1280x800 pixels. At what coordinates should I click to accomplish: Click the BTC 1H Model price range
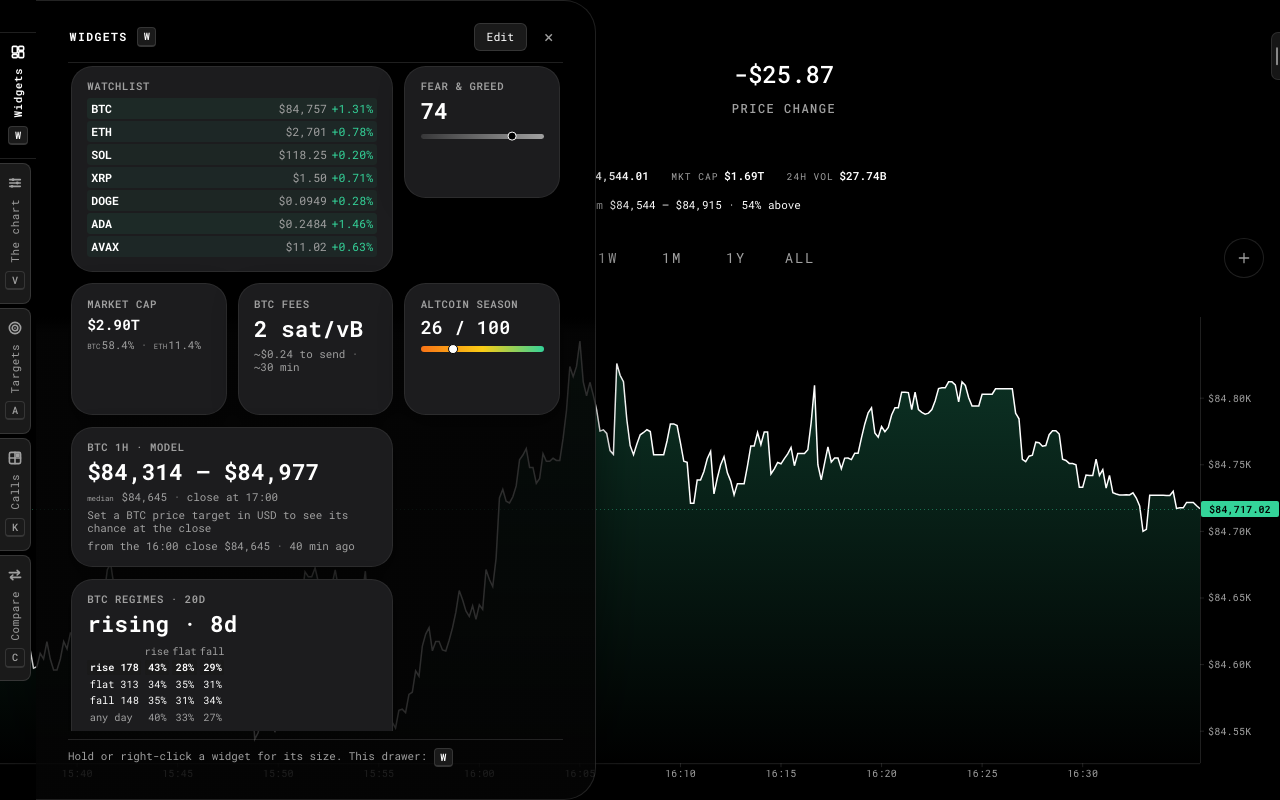click(x=203, y=472)
